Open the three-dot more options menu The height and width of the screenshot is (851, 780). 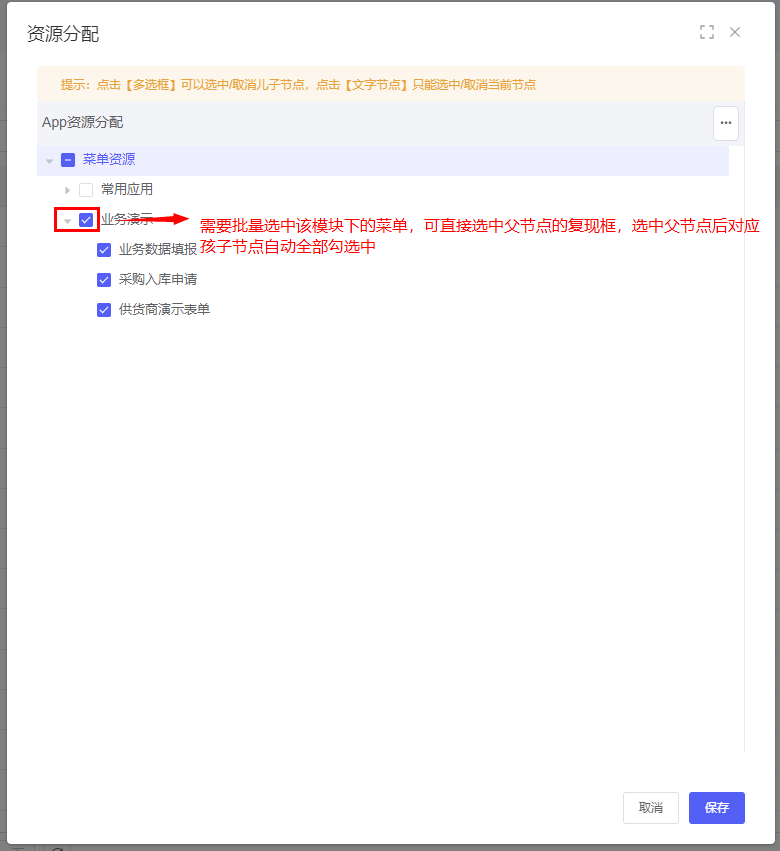tap(726, 123)
